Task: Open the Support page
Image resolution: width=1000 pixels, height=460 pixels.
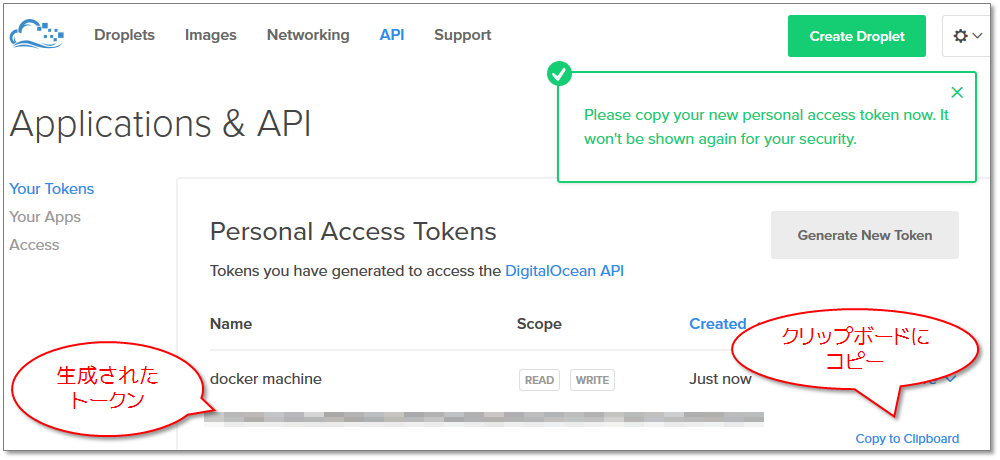Action: coord(462,35)
